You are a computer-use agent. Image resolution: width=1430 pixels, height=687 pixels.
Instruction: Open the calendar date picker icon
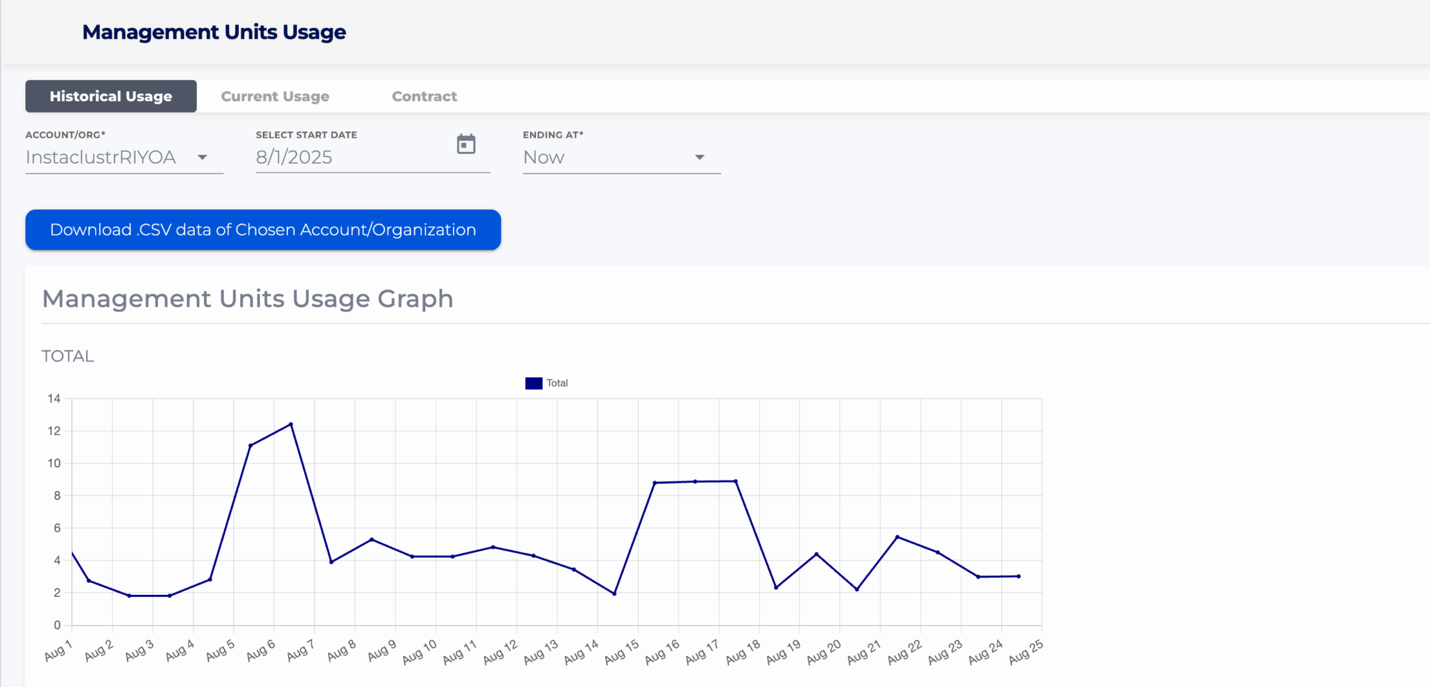pyautogui.click(x=466, y=145)
